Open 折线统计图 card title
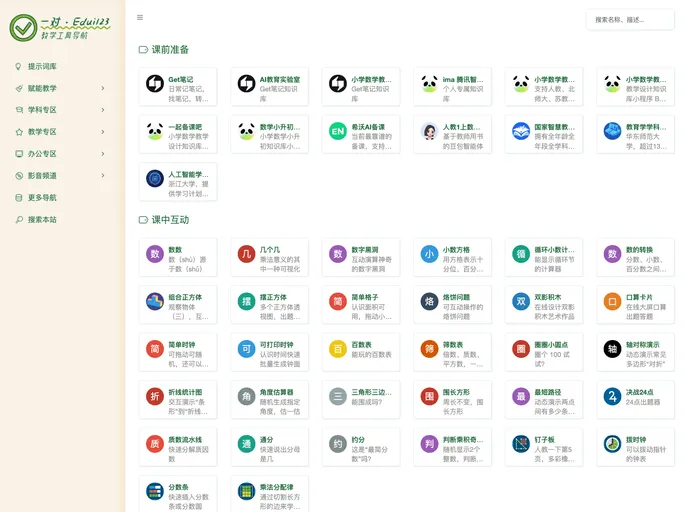The width and height of the screenshot is (688, 512). pos(185,392)
